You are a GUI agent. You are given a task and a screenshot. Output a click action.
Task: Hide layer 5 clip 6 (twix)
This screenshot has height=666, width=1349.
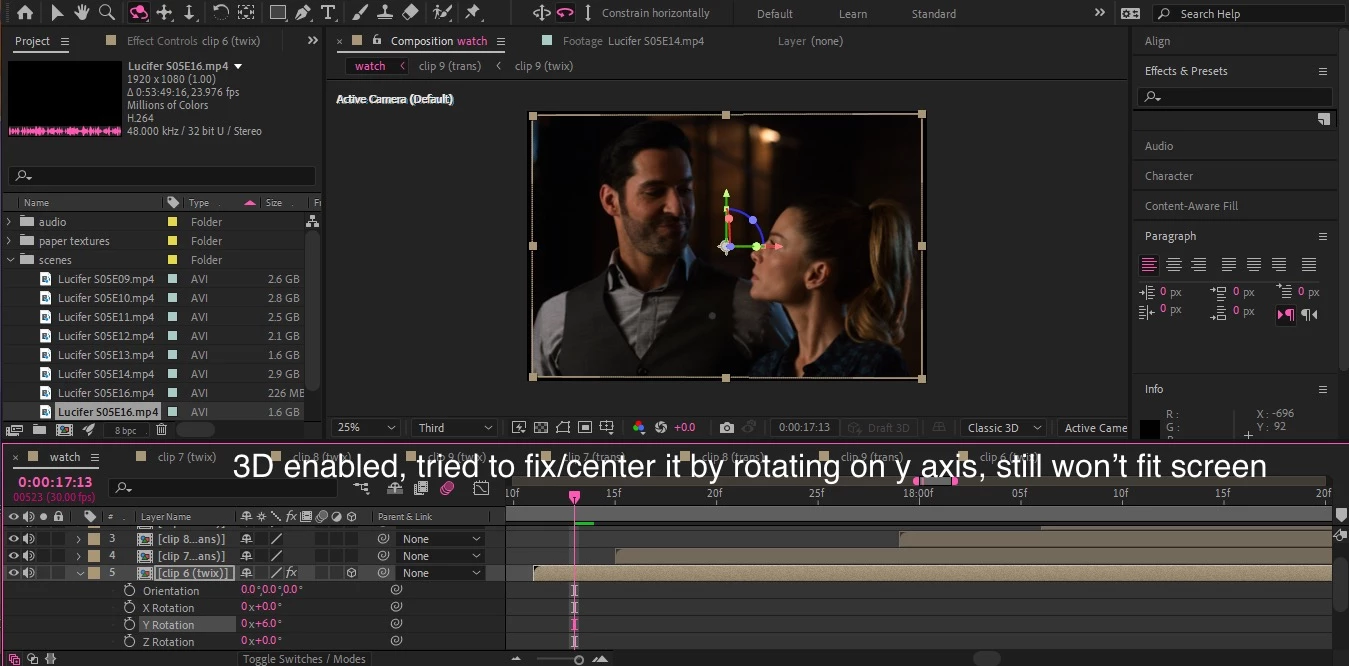point(14,573)
